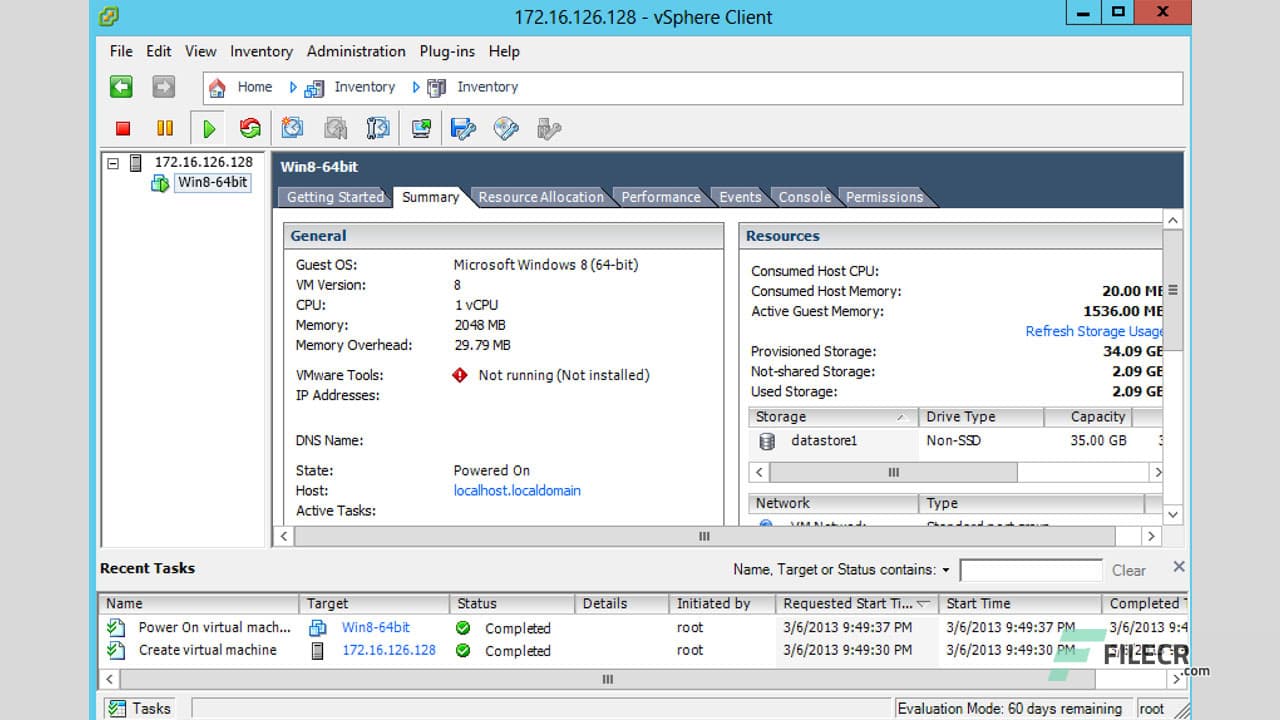Viewport: 1280px width, 720px height.
Task: Open the Snapshot Manager
Action: [378, 128]
